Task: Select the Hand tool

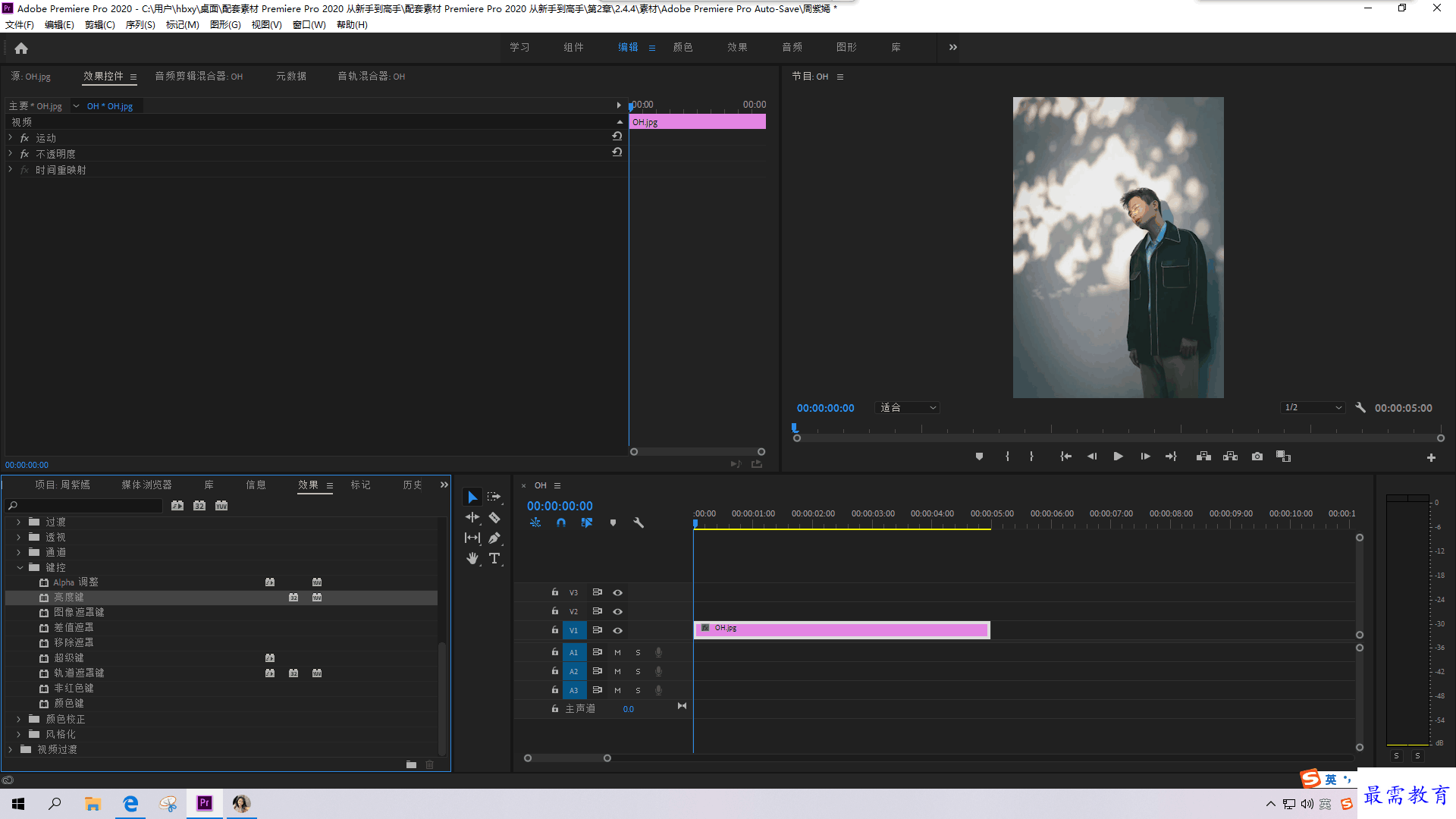Action: (x=472, y=559)
